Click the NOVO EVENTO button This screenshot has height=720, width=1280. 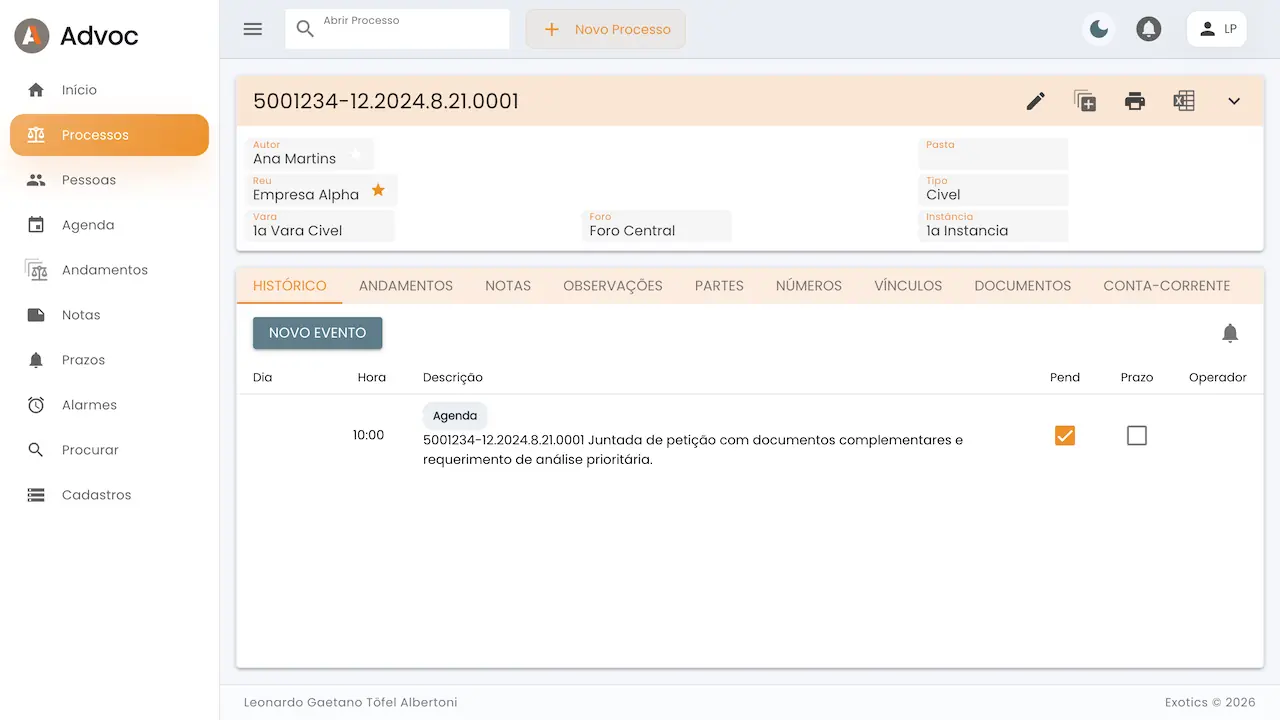tap(318, 333)
